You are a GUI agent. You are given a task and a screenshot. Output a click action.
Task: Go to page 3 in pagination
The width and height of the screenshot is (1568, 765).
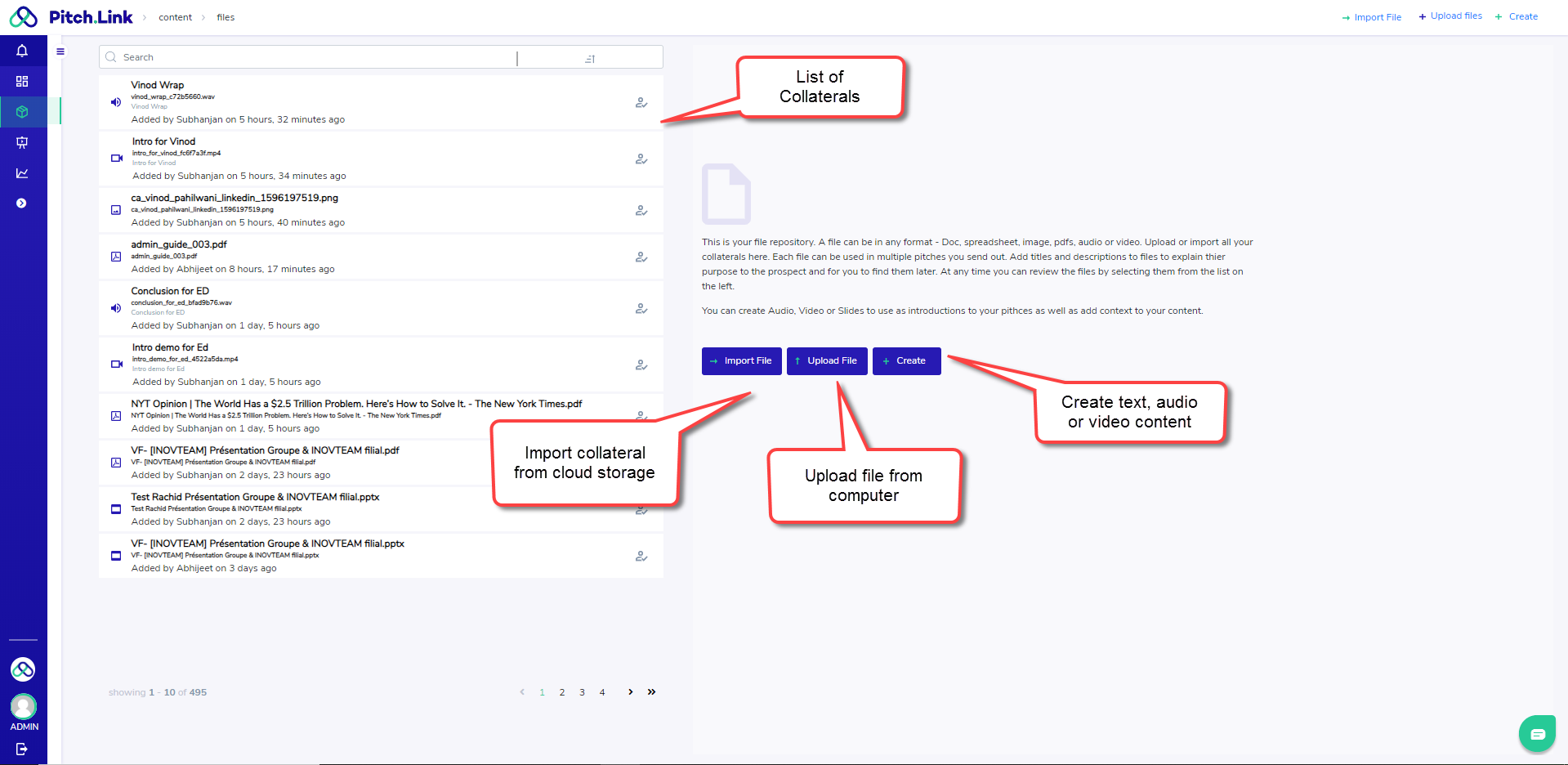tap(582, 692)
